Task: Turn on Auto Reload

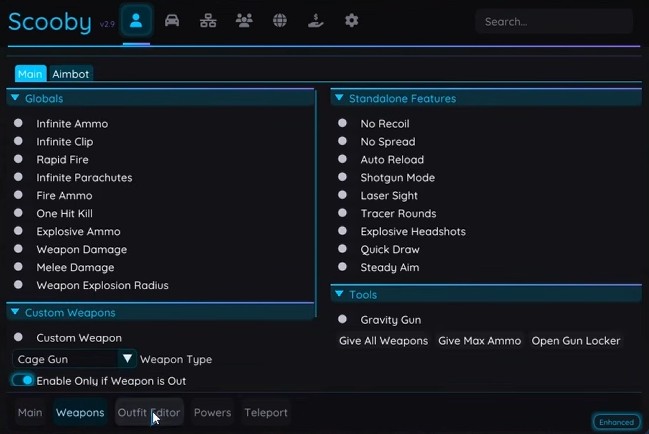Action: [x=342, y=159]
